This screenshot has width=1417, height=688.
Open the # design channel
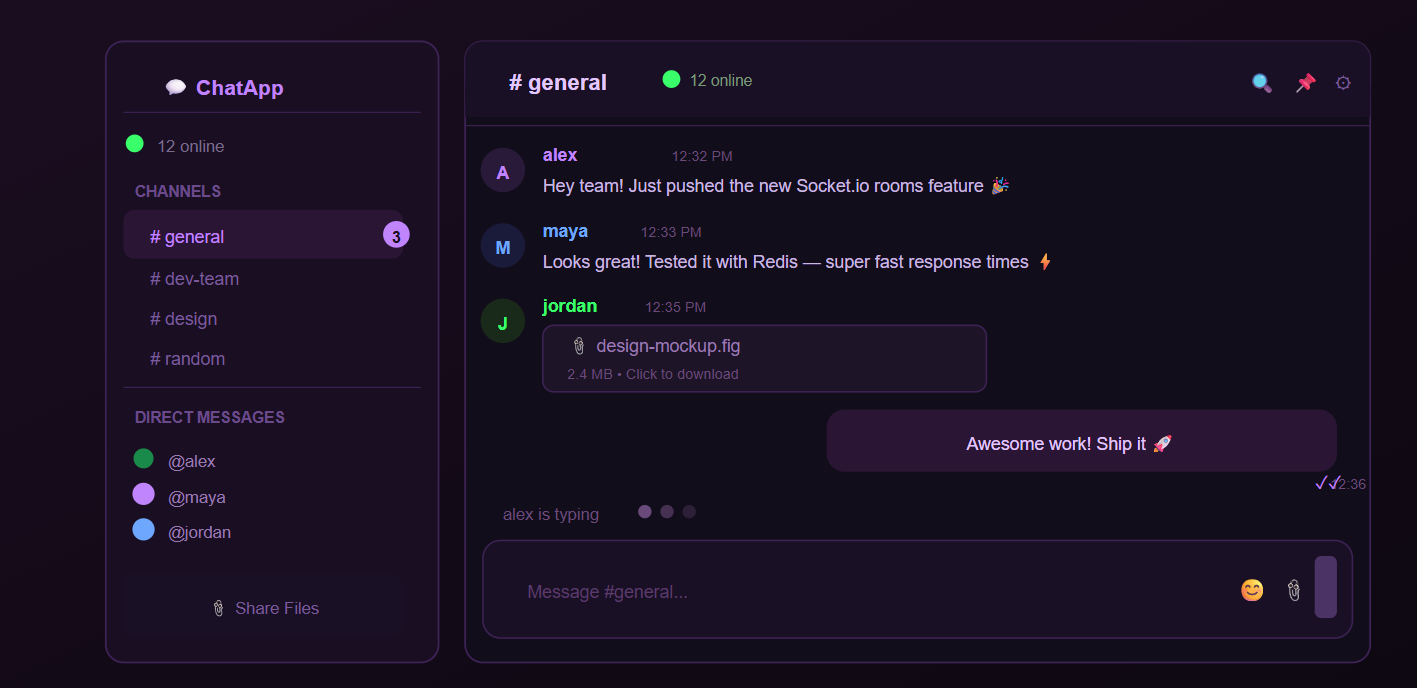tap(183, 319)
